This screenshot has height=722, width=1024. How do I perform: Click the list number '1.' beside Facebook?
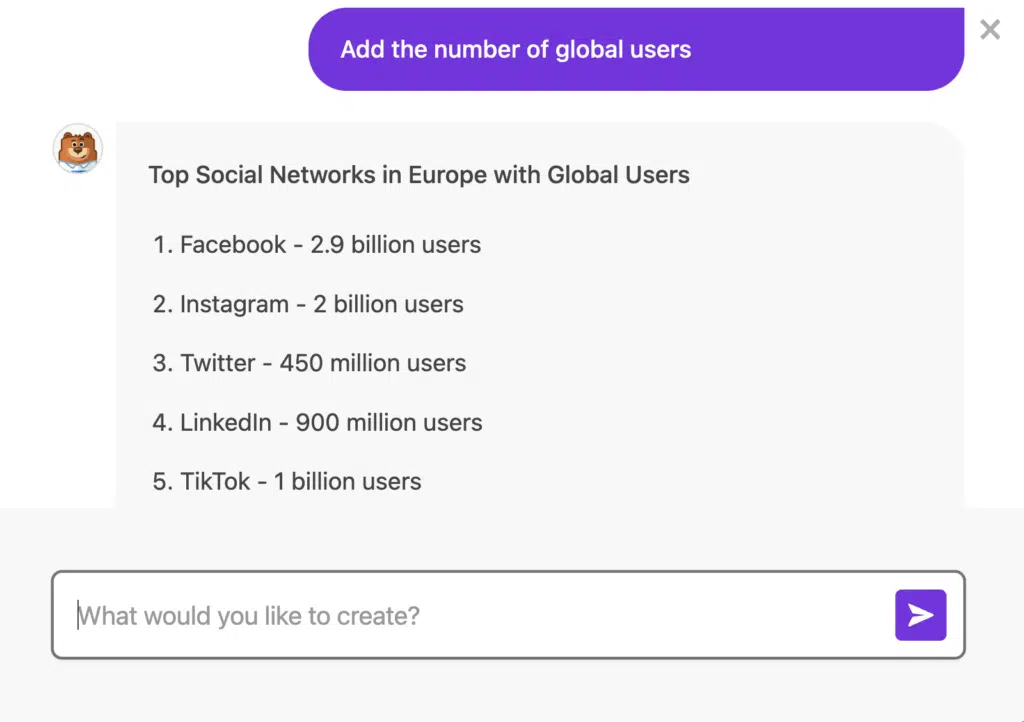point(163,245)
